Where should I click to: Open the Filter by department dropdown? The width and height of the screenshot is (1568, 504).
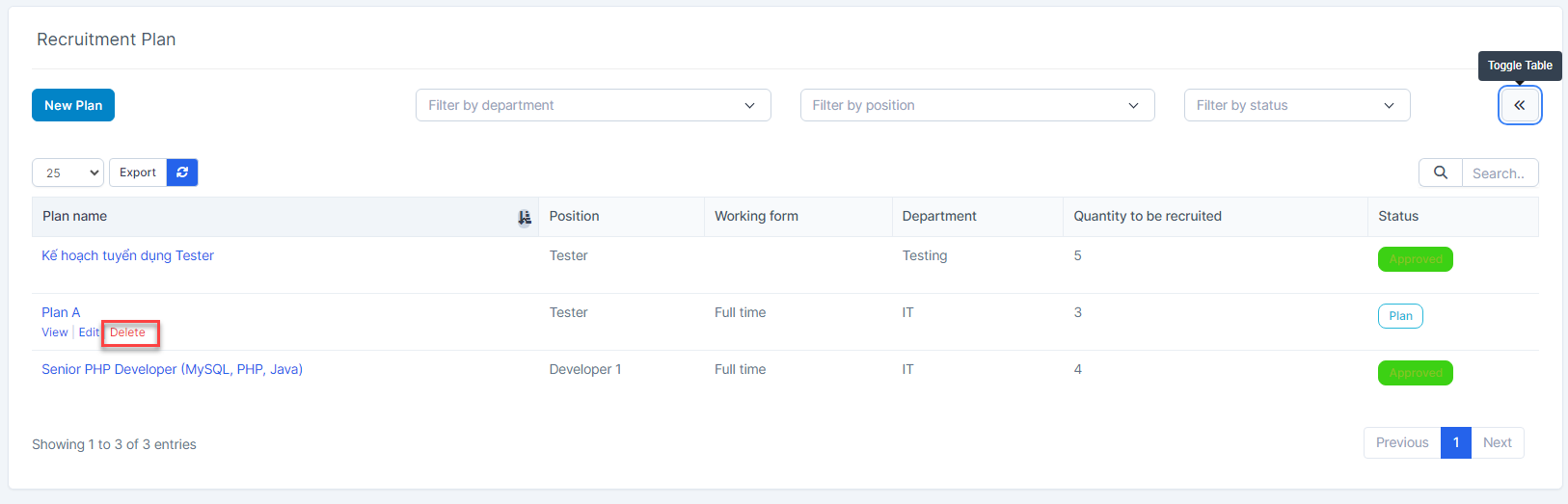coord(592,105)
